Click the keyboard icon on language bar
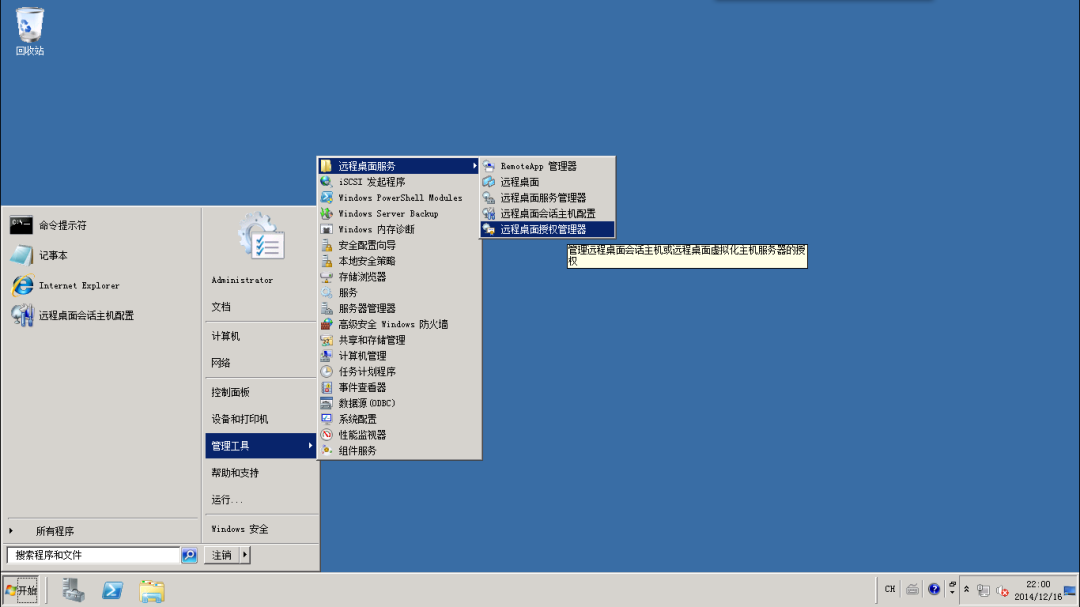 click(x=913, y=589)
